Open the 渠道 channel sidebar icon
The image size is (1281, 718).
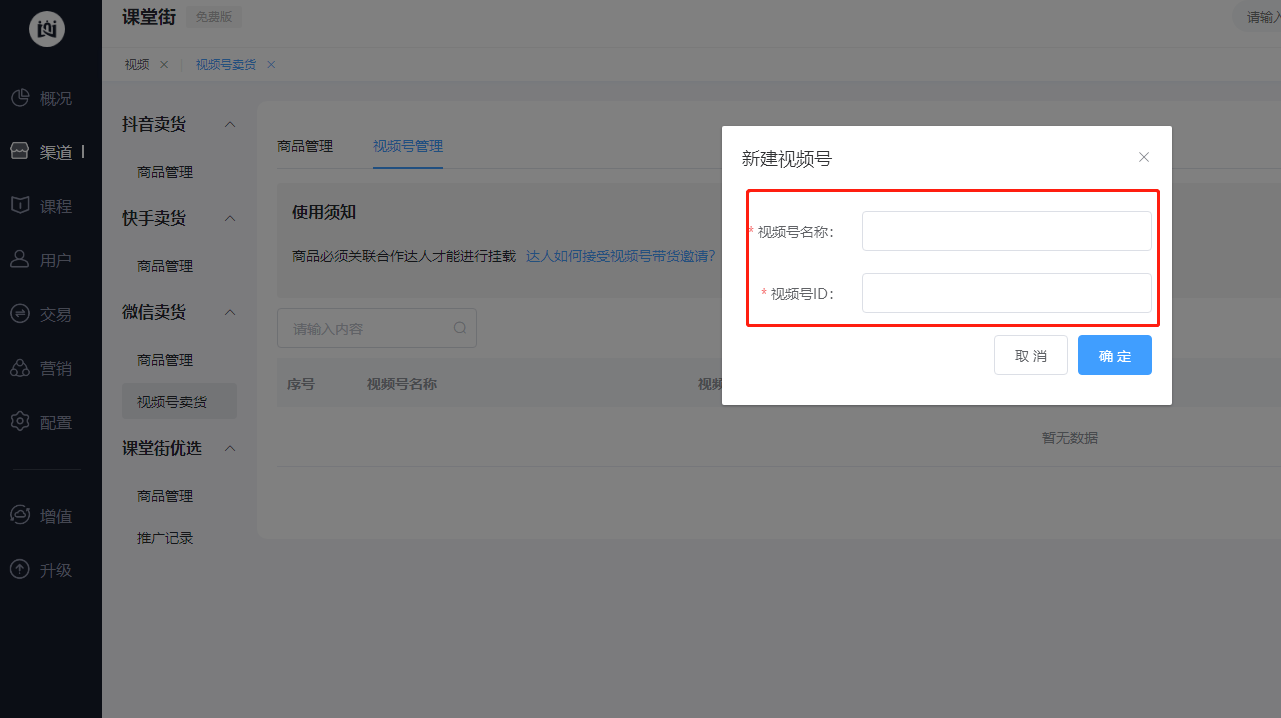[20, 152]
